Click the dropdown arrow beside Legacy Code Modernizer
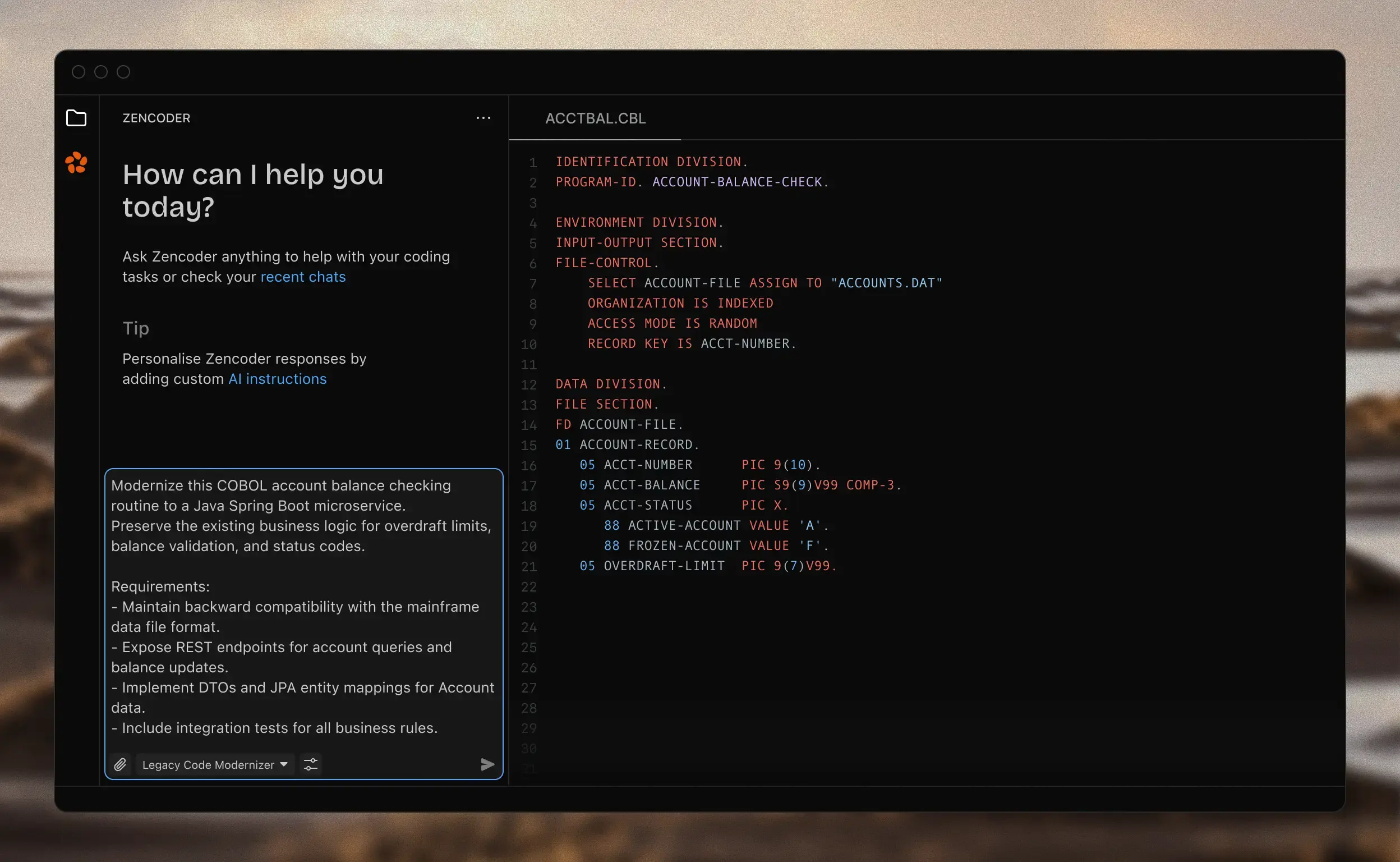The width and height of the screenshot is (1400, 862). tap(284, 764)
